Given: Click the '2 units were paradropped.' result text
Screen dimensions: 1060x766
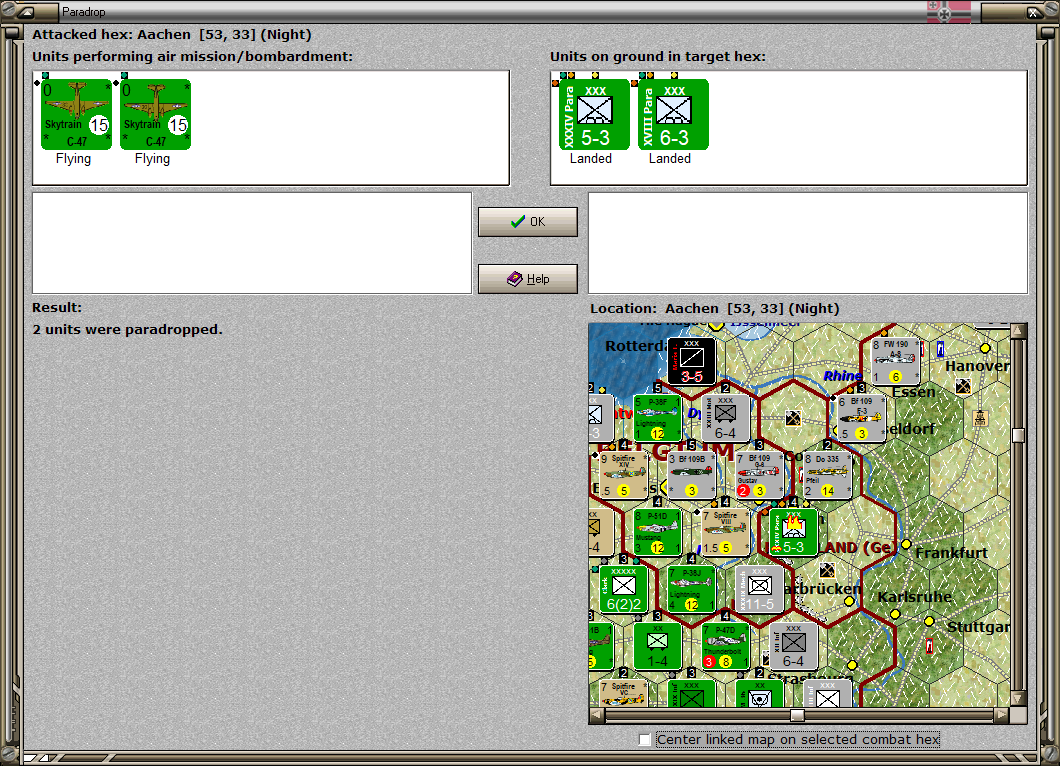Looking at the screenshot, I should coord(127,329).
